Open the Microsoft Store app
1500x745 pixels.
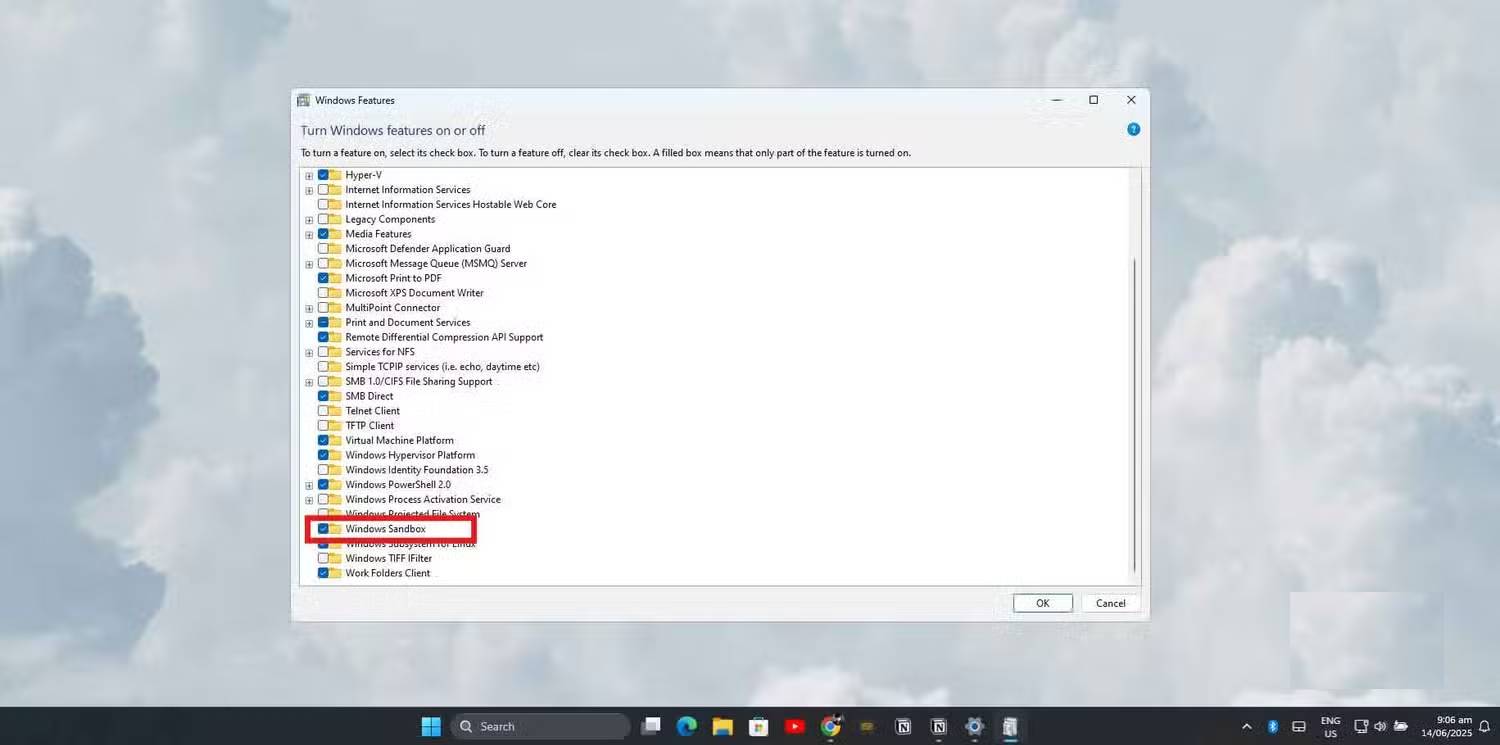coord(758,726)
